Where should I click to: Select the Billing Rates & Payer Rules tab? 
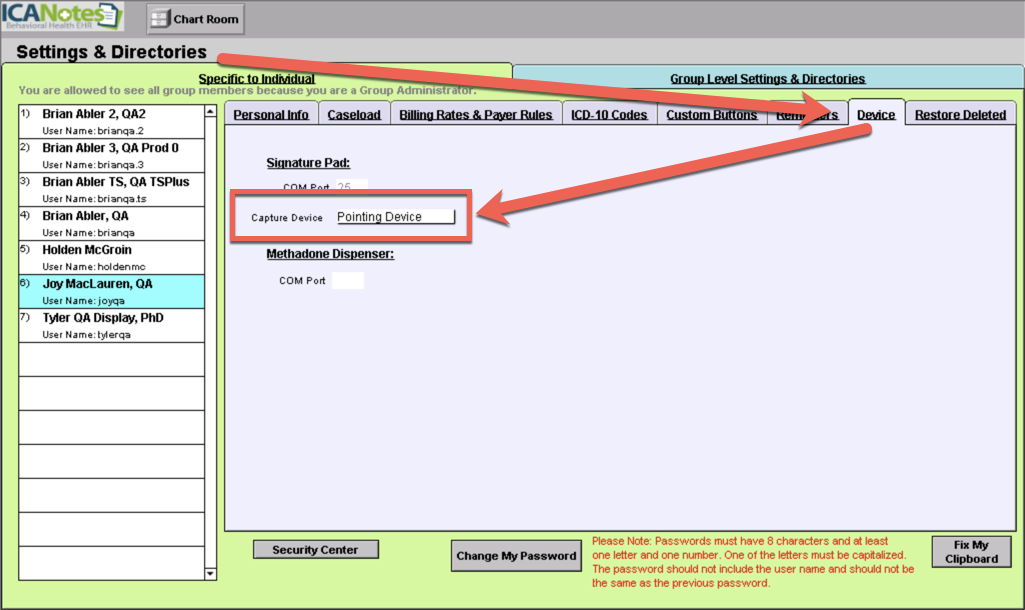tap(476, 115)
